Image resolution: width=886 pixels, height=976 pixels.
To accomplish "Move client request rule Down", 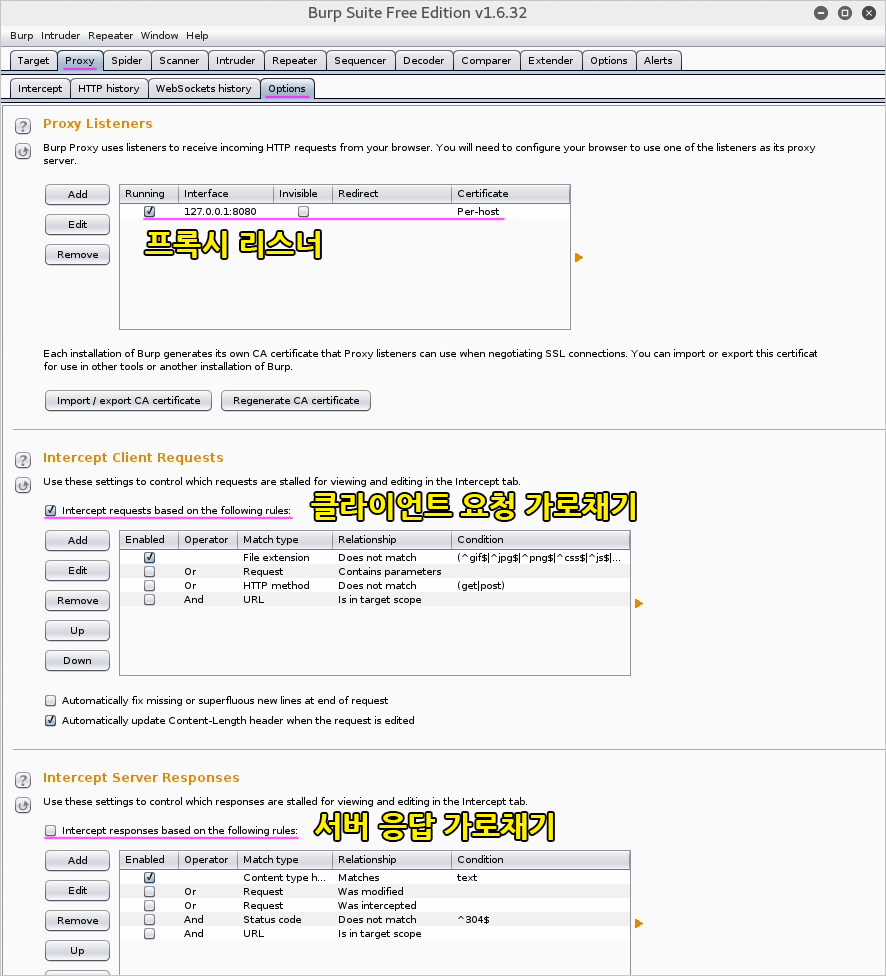I will point(77,660).
